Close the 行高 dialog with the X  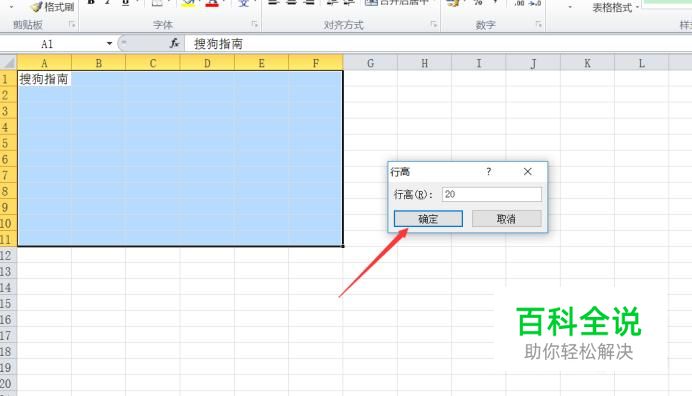tap(527, 171)
